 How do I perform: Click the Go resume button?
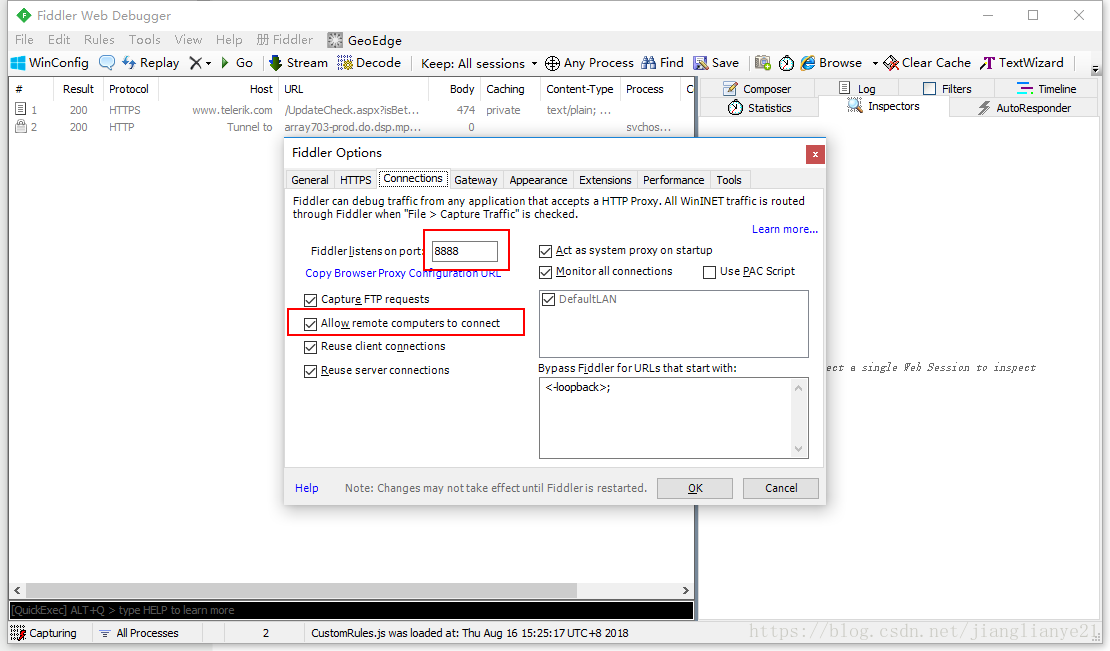point(236,63)
